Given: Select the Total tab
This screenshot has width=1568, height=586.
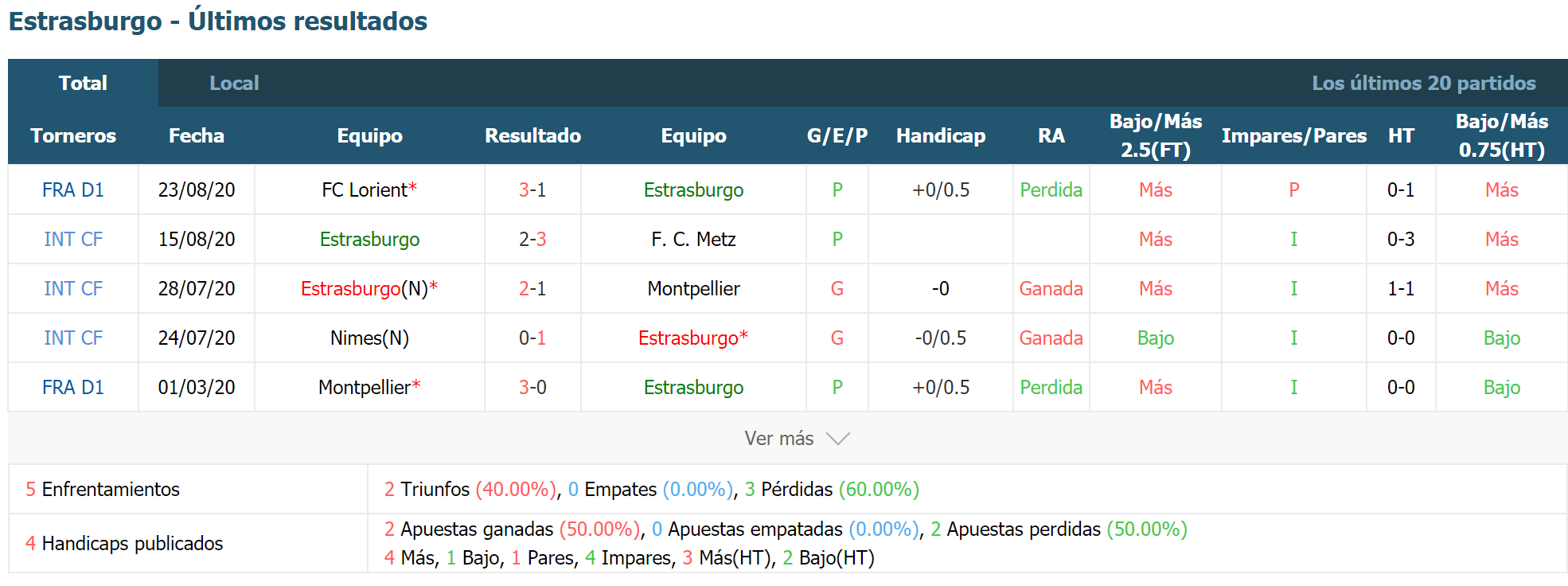Looking at the screenshot, I should [x=83, y=83].
